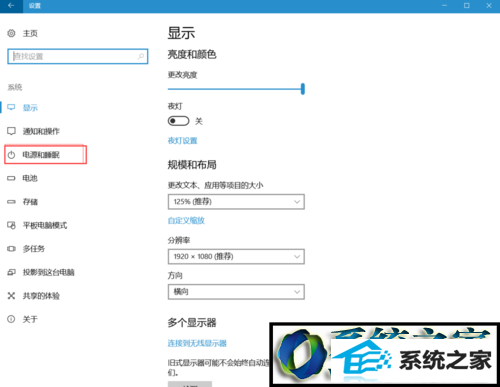Toggle the Night light switch
The width and height of the screenshot is (500, 387).
point(178,121)
